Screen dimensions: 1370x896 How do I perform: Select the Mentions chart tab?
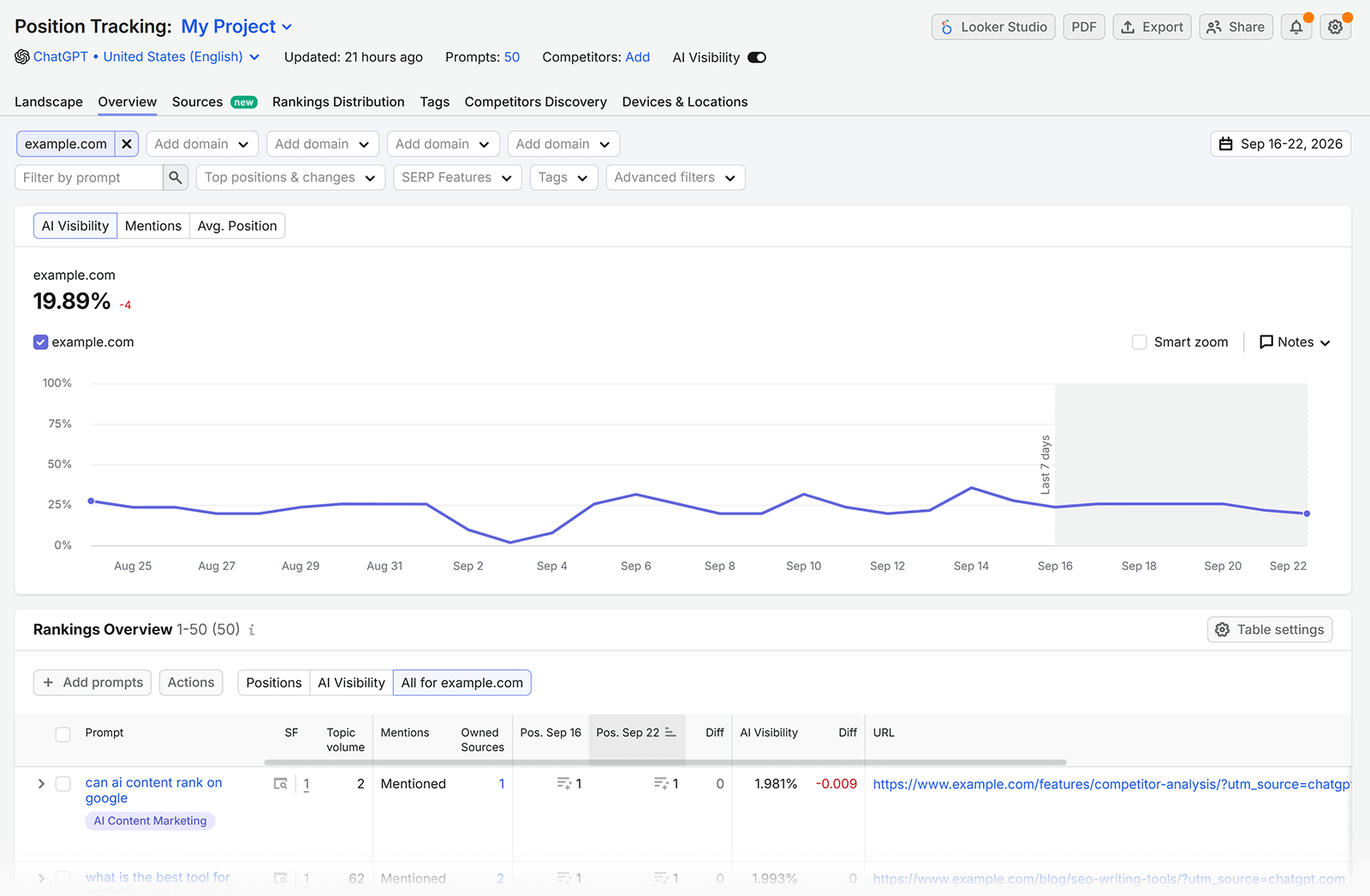(x=153, y=226)
